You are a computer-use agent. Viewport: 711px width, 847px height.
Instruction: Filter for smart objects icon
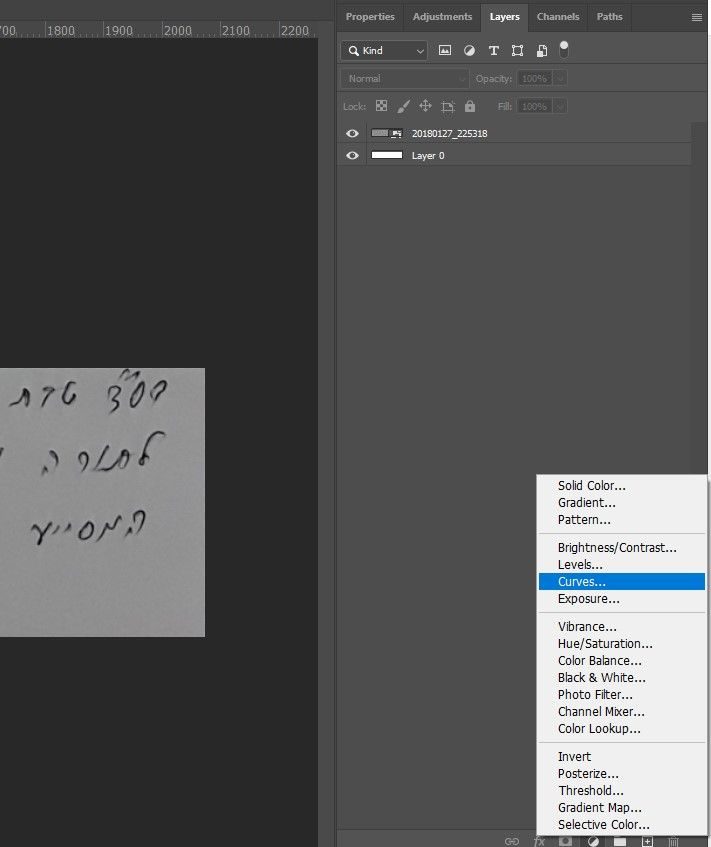point(541,50)
